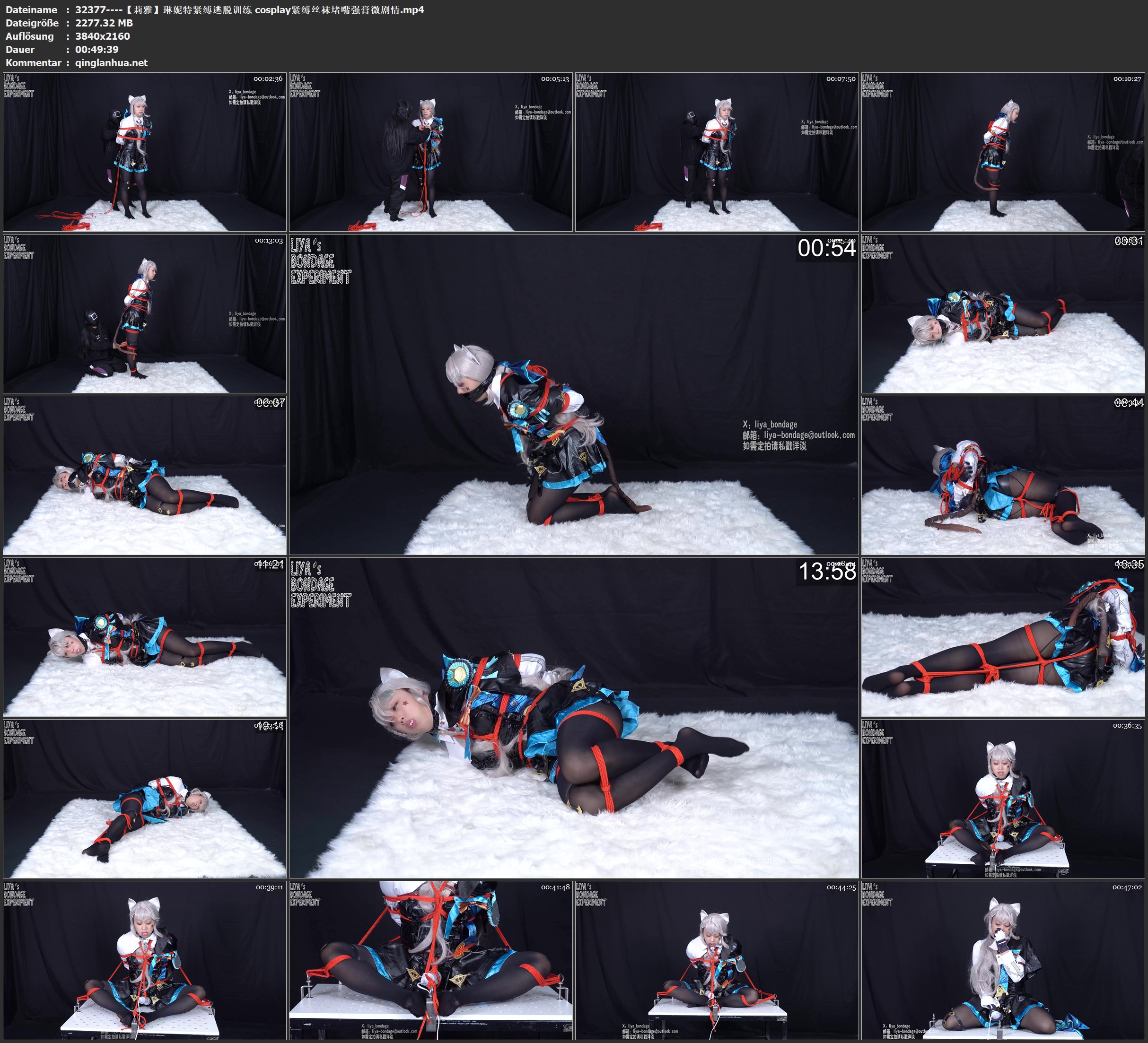The image size is (1148, 1043).
Task: Click the logo watermark in the 00:02:36 thumbnail
Action: (19, 86)
